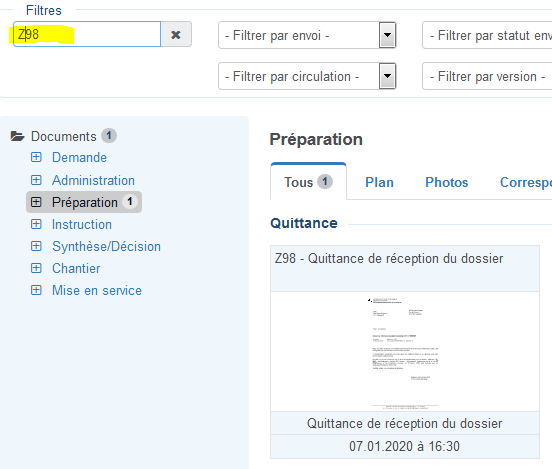This screenshot has height=469, width=552.
Task: Select the Instruction tree item label
Action: click(x=82, y=224)
